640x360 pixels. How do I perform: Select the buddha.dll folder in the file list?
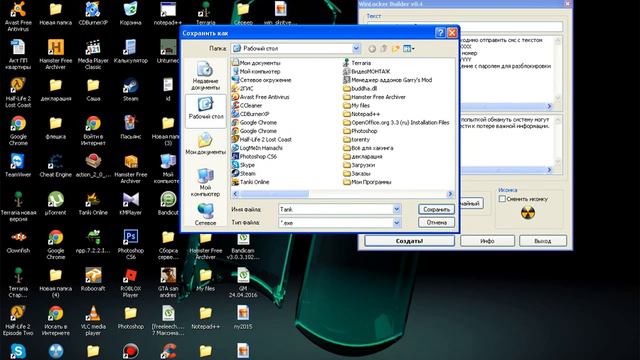(x=360, y=88)
